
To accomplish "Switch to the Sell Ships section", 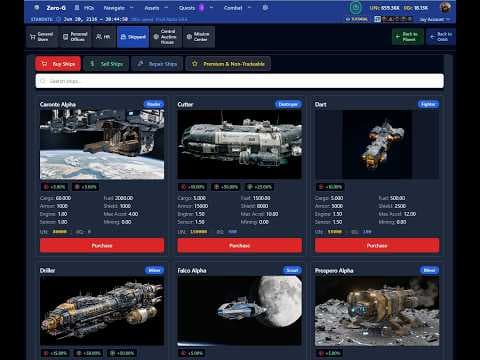I will (106, 64).
